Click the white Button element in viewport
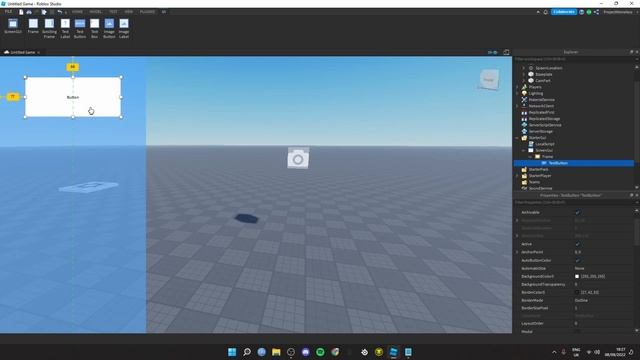Viewport: 640px width, 360px height. pos(73,97)
